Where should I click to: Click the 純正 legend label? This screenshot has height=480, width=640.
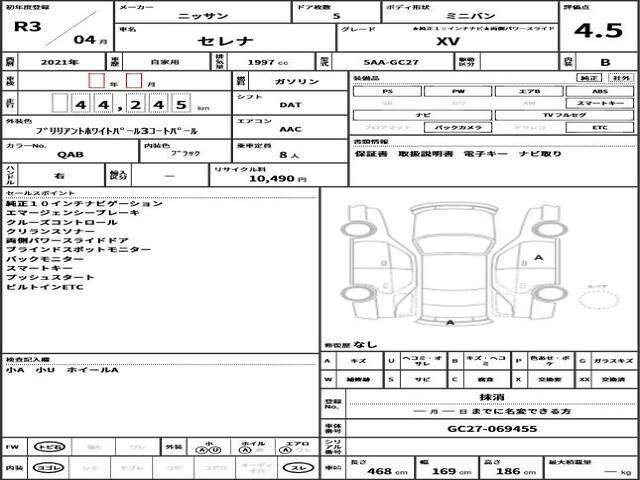tap(590, 76)
